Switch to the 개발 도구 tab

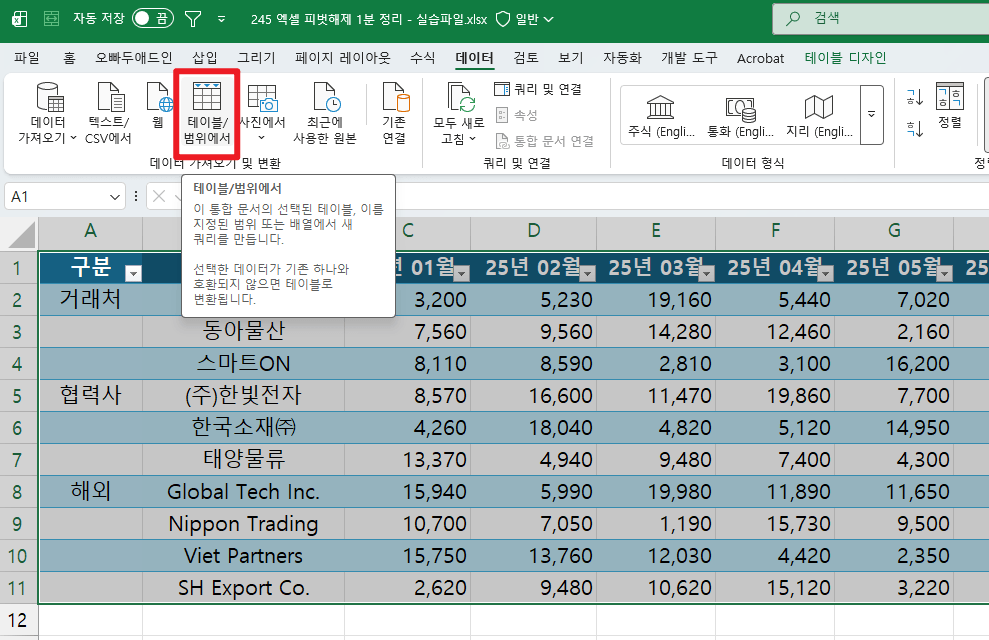click(x=689, y=58)
